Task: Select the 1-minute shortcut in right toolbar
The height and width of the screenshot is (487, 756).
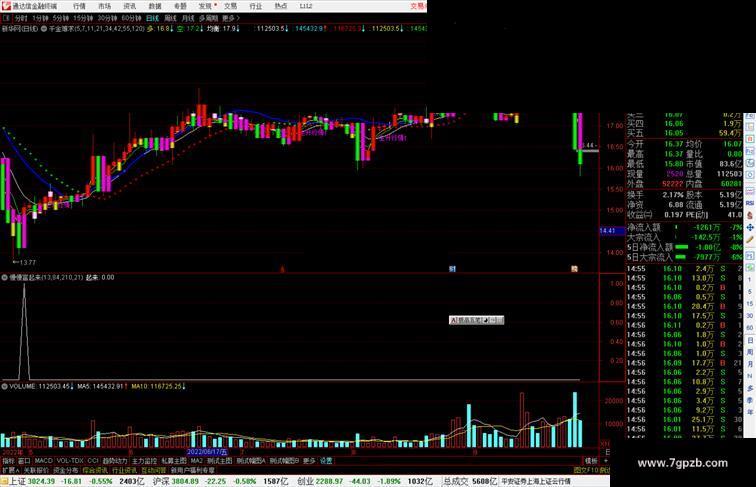Action: pos(750,280)
